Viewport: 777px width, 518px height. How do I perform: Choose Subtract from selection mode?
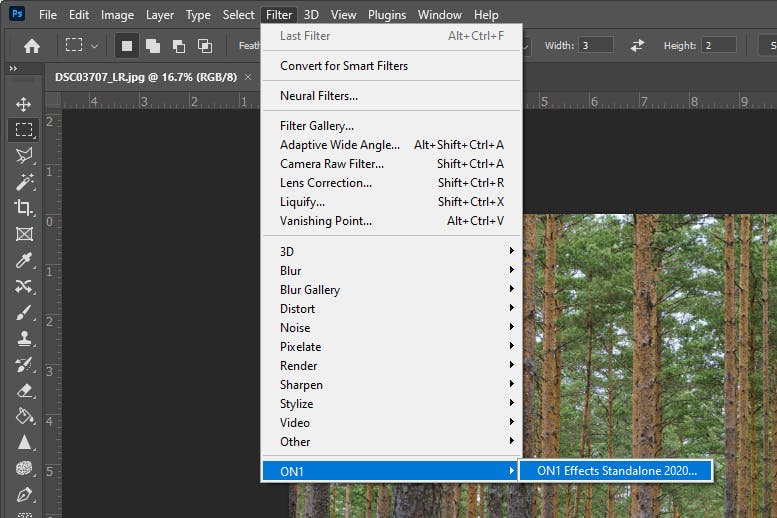[178, 46]
